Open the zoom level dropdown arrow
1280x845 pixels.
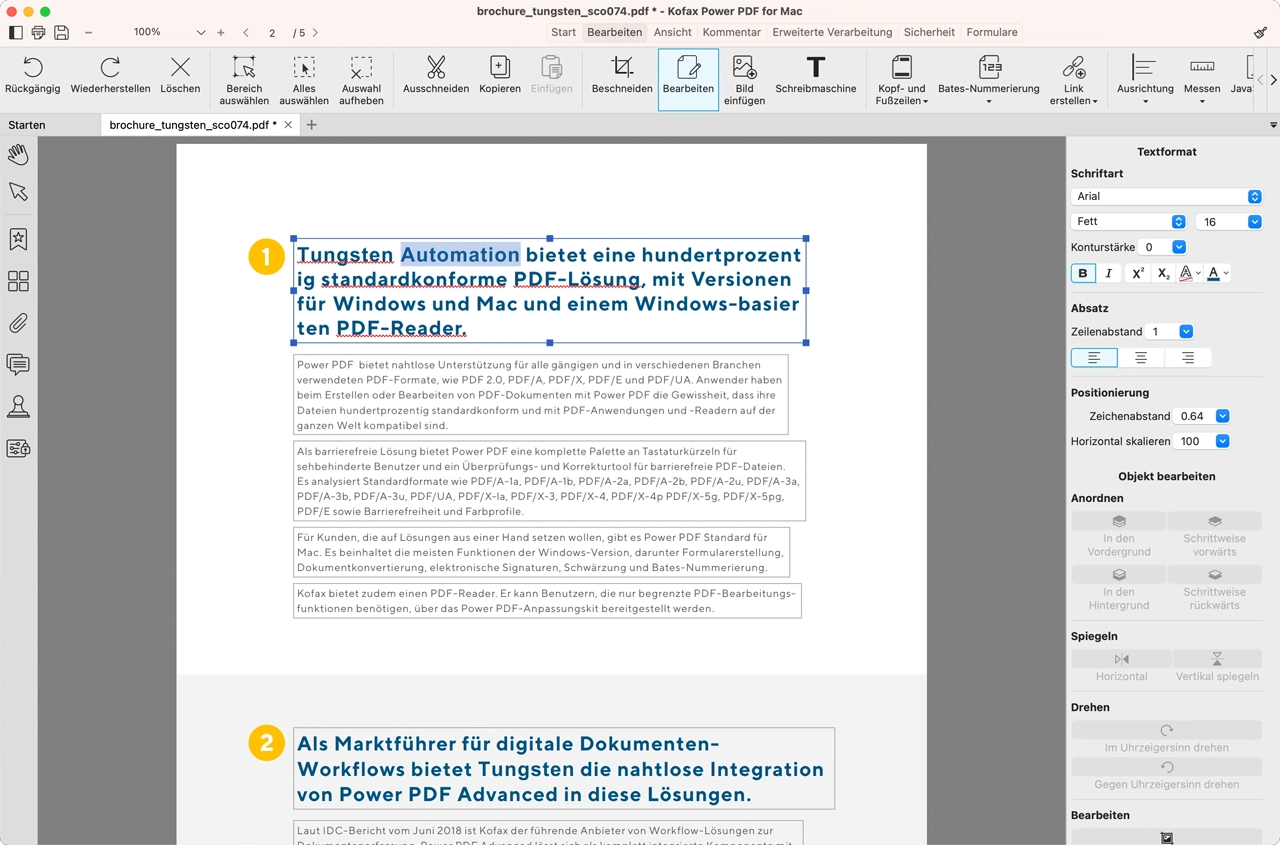(x=201, y=33)
